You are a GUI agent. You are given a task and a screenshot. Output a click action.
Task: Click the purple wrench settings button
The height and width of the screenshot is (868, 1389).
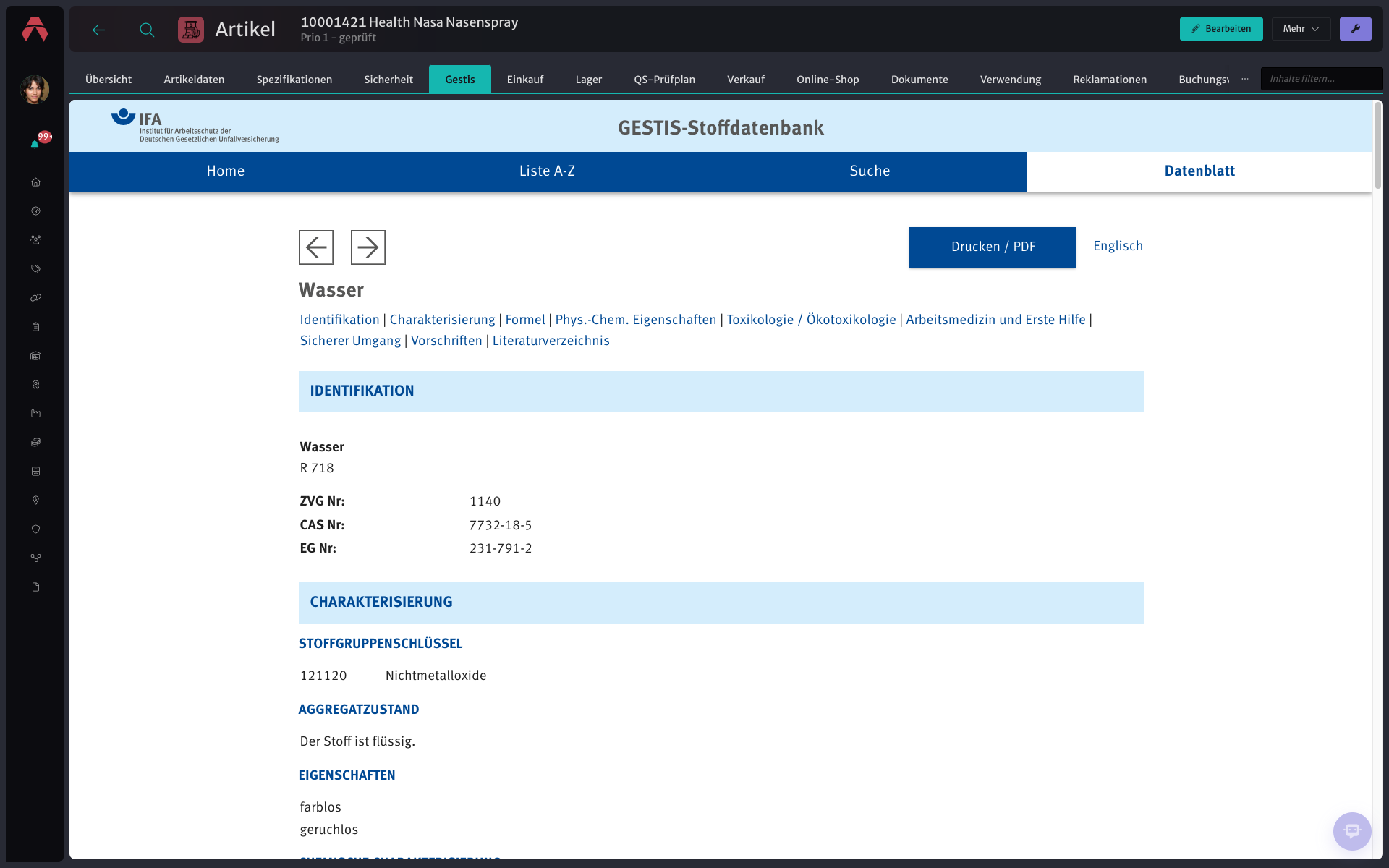click(1355, 29)
